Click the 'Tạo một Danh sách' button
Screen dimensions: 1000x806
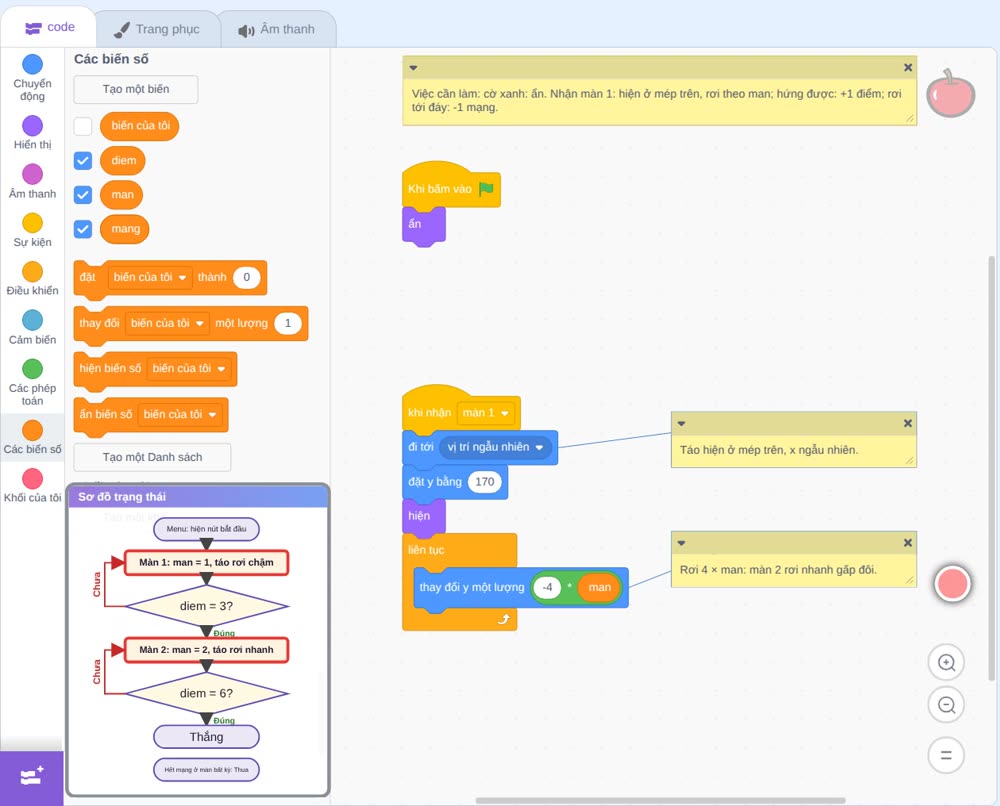(152, 457)
